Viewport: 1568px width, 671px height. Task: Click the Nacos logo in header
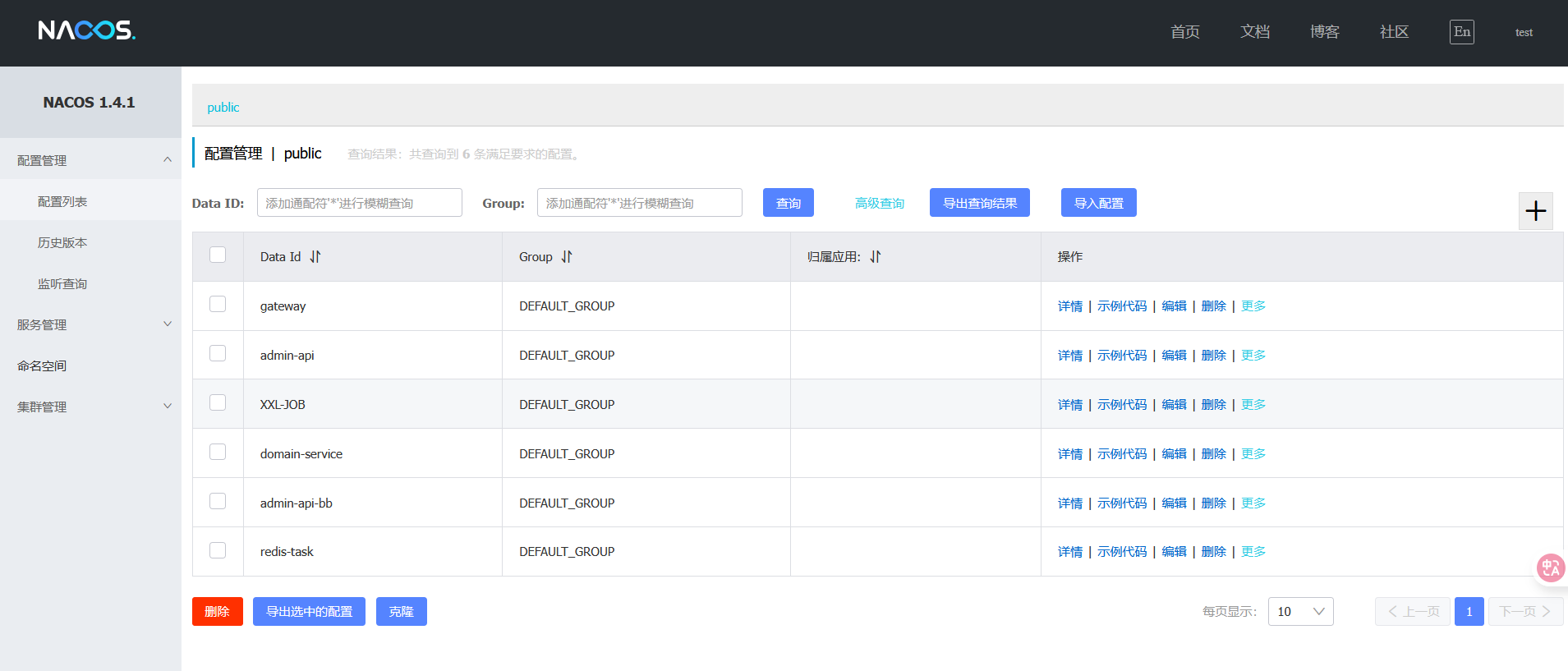click(x=86, y=31)
